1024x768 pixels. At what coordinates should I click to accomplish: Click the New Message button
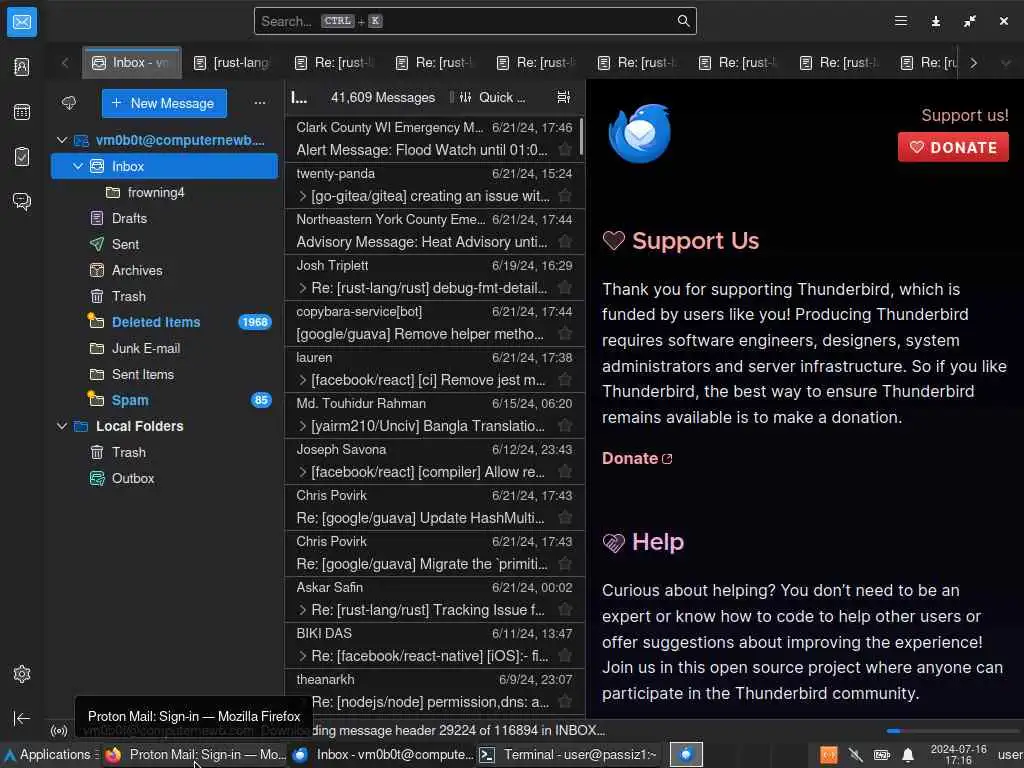coord(164,103)
